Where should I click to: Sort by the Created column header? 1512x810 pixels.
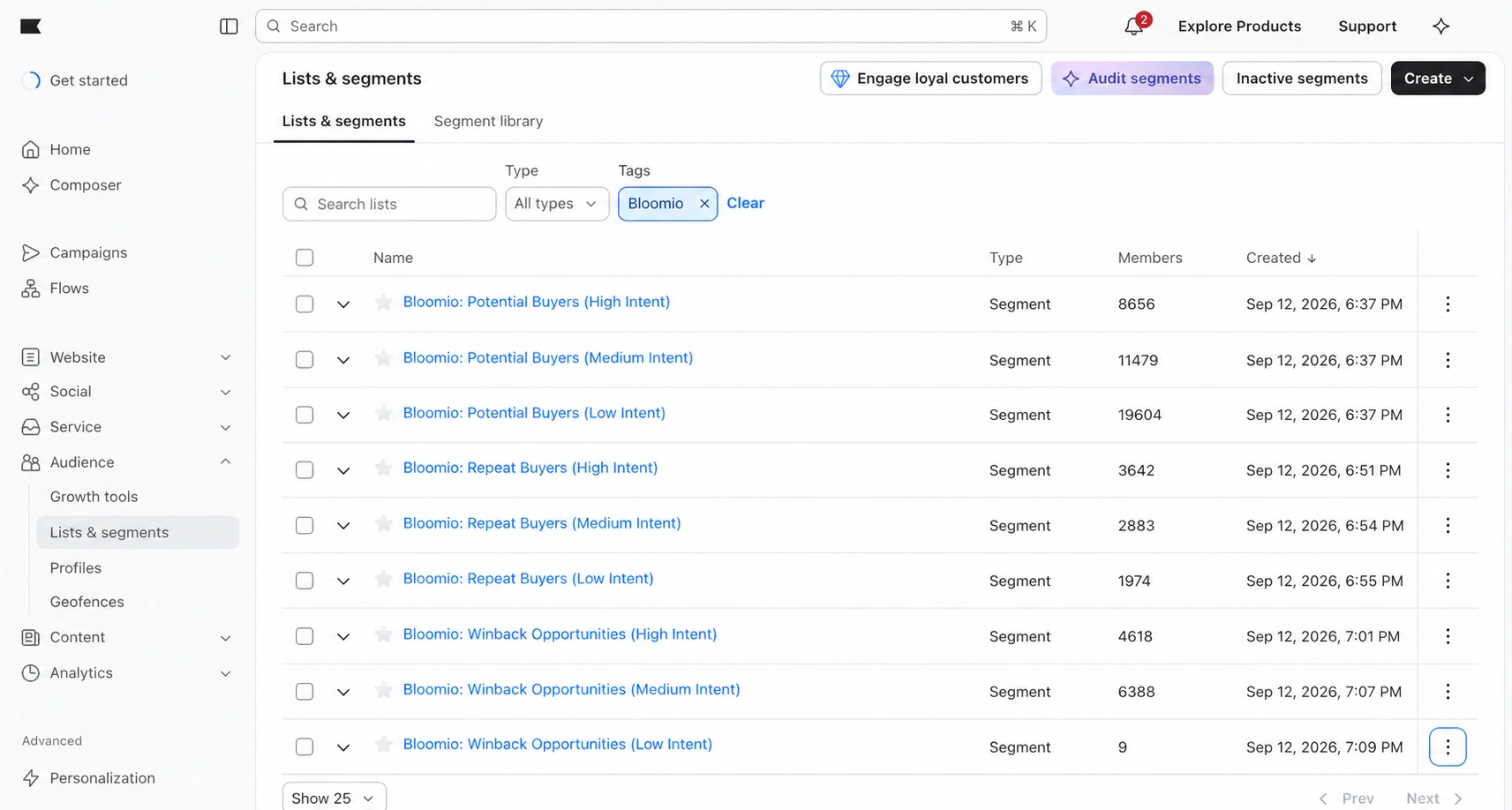[x=1281, y=258]
